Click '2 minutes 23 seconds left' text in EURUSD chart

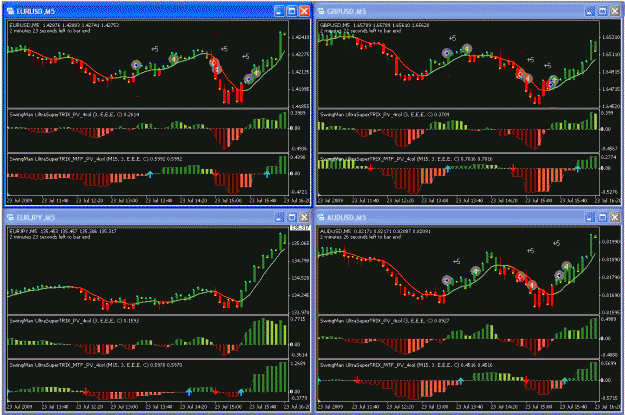[50, 31]
